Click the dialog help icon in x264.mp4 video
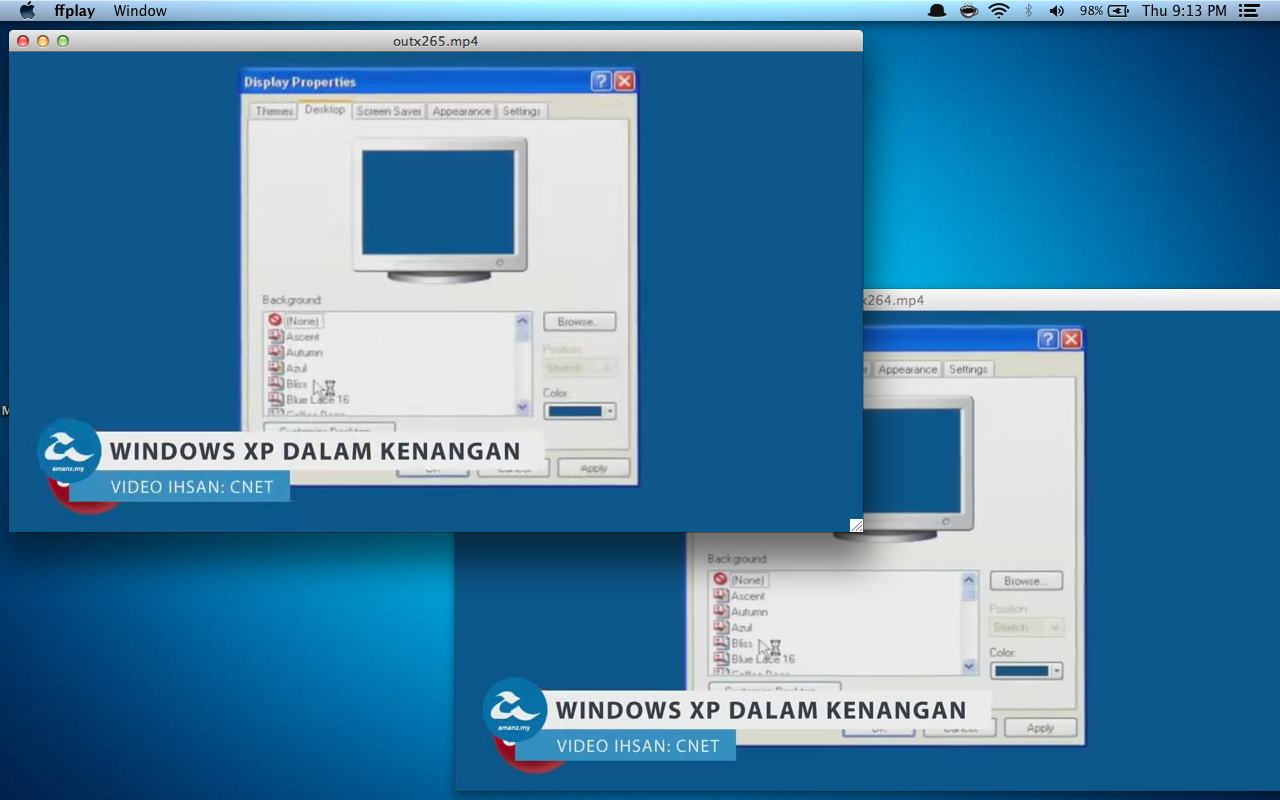Image resolution: width=1280 pixels, height=800 pixels. click(x=1048, y=340)
